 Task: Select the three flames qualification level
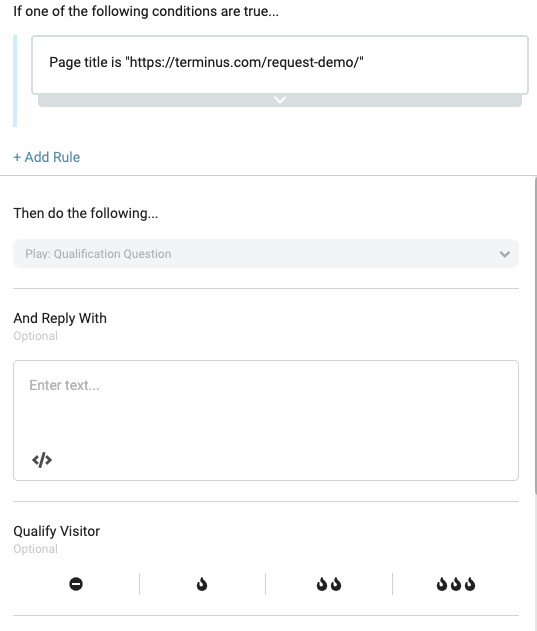coord(456,584)
